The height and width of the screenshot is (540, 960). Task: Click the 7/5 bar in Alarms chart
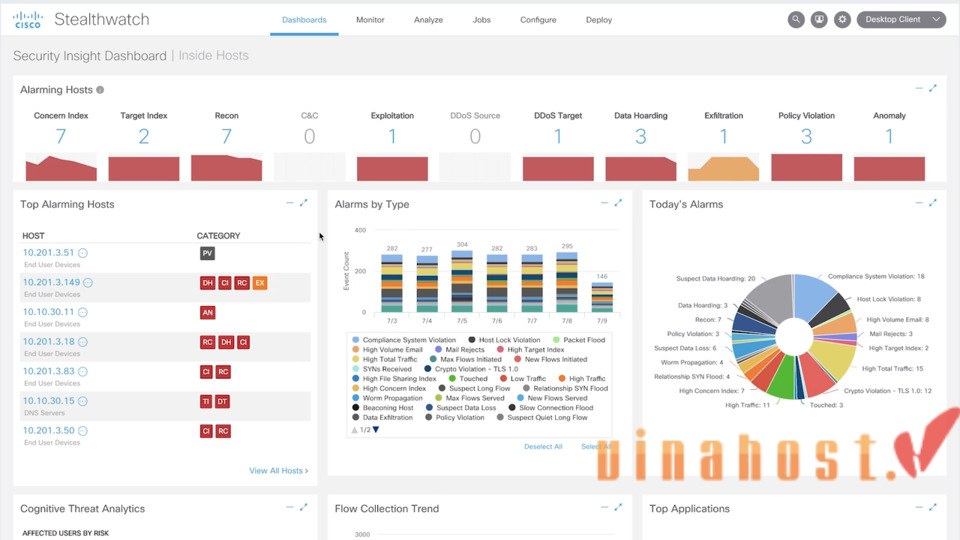tap(462, 282)
